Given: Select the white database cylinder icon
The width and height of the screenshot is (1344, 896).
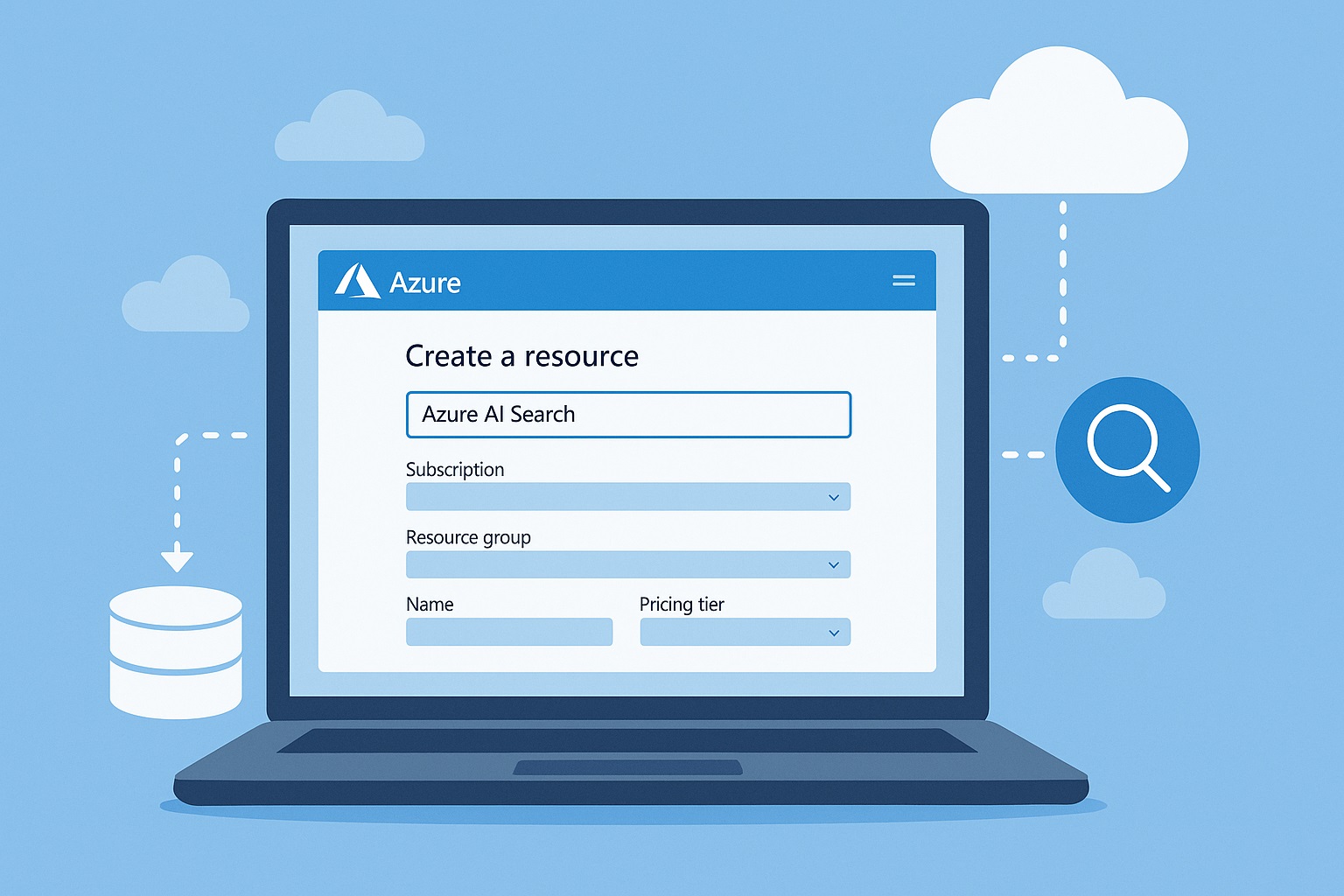Looking at the screenshot, I should click(x=176, y=652).
